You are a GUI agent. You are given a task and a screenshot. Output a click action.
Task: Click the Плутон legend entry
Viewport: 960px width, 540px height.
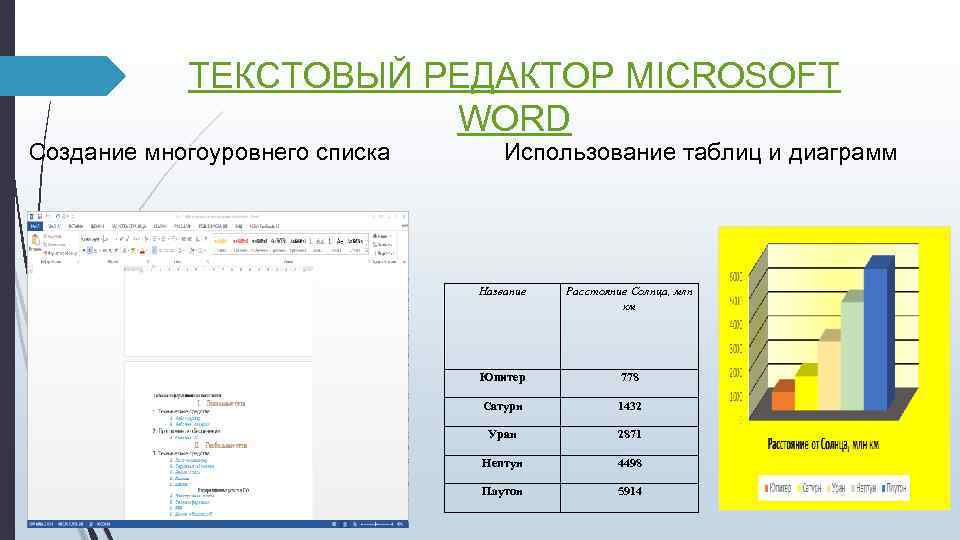(x=894, y=488)
